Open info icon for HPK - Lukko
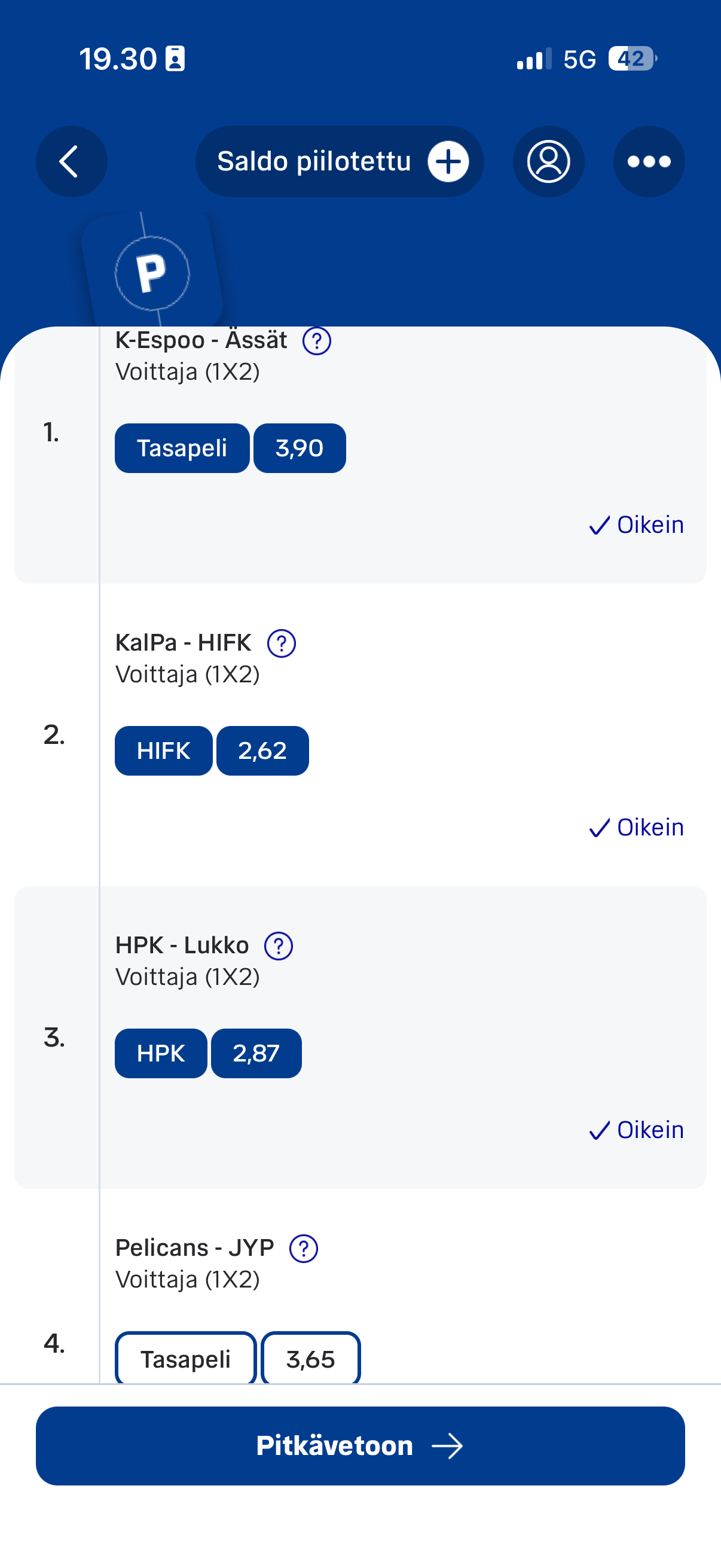 click(x=279, y=946)
